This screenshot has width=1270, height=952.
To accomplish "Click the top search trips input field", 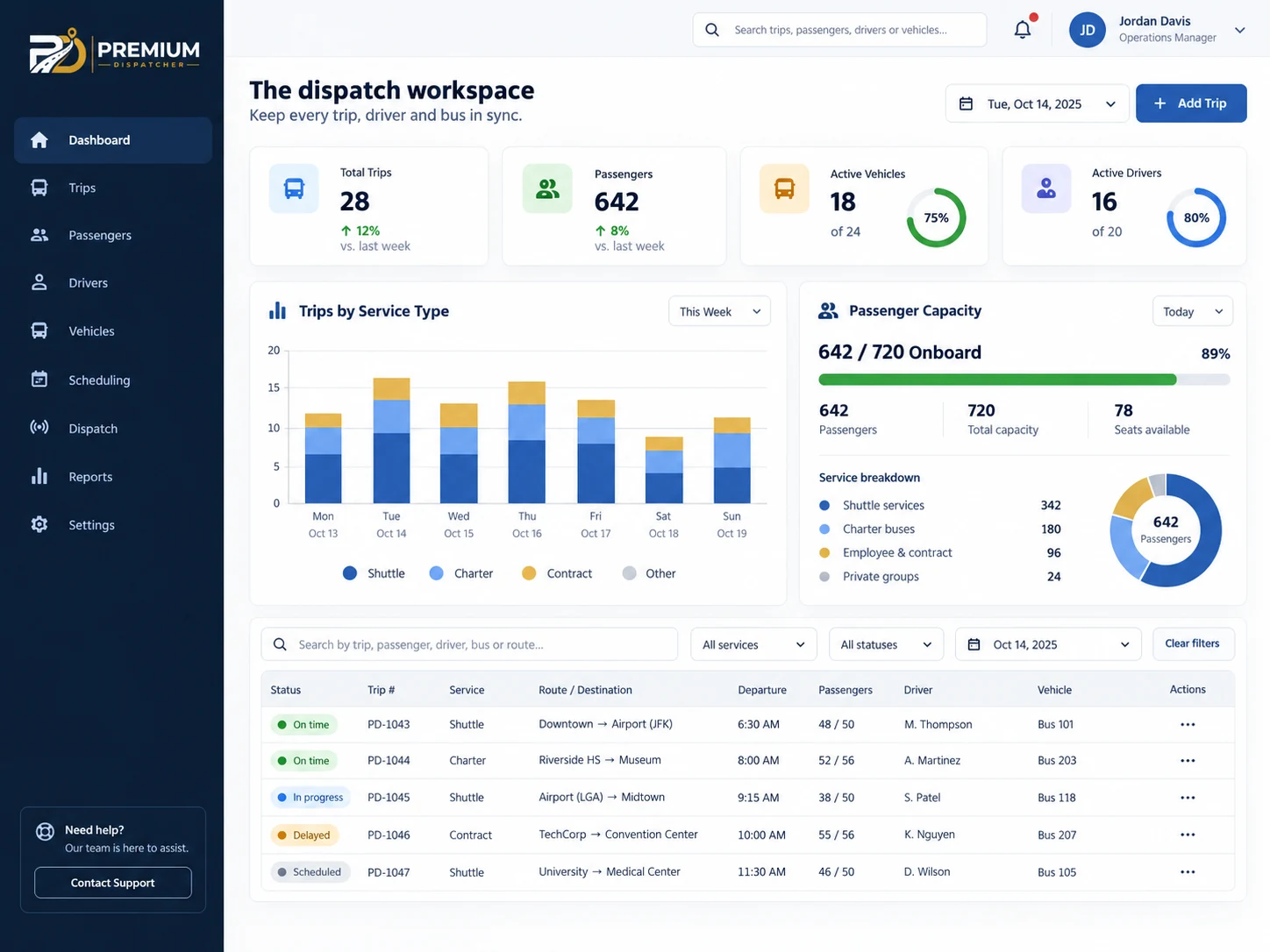I will pyautogui.click(x=839, y=30).
